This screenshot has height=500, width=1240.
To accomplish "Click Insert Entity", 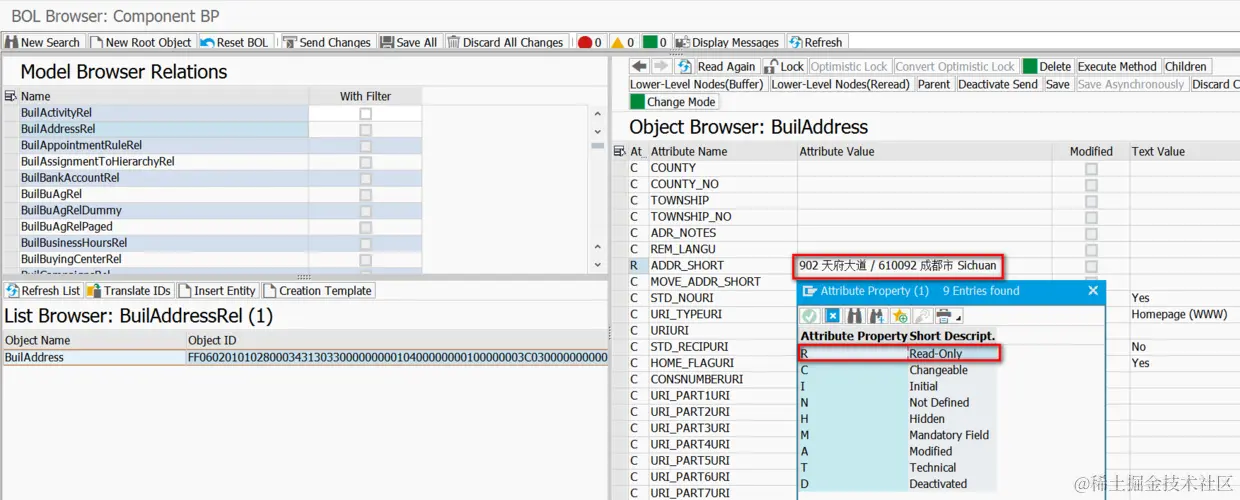I will pyautogui.click(x=218, y=290).
